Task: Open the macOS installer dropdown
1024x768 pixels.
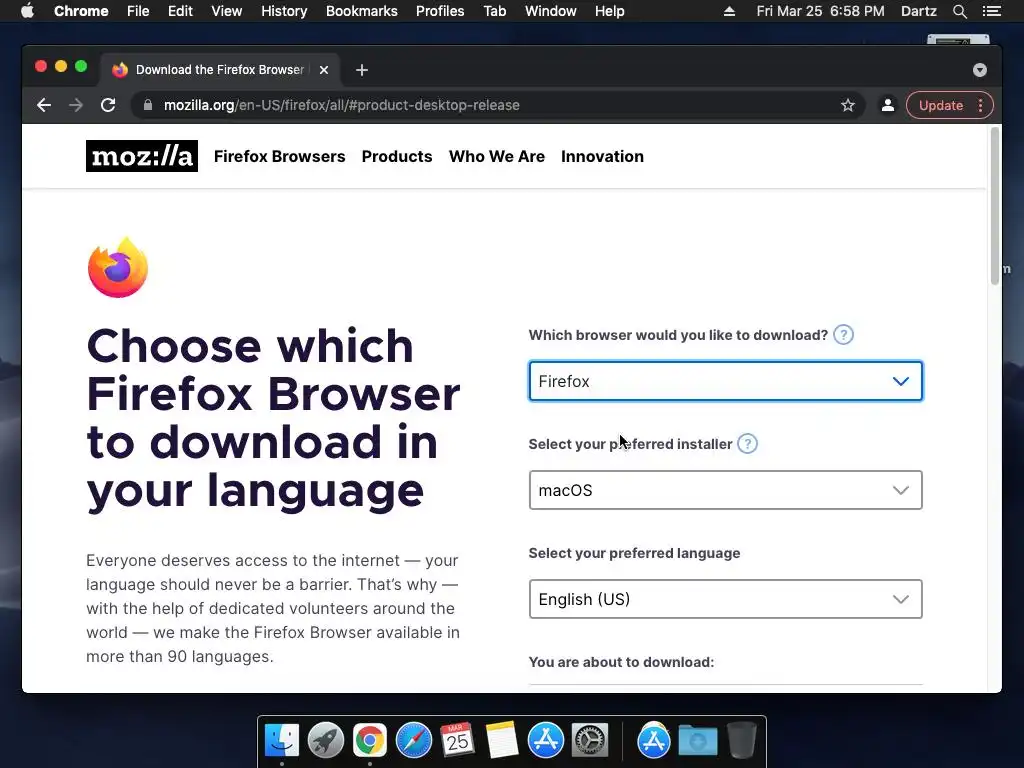Action: [x=726, y=490]
